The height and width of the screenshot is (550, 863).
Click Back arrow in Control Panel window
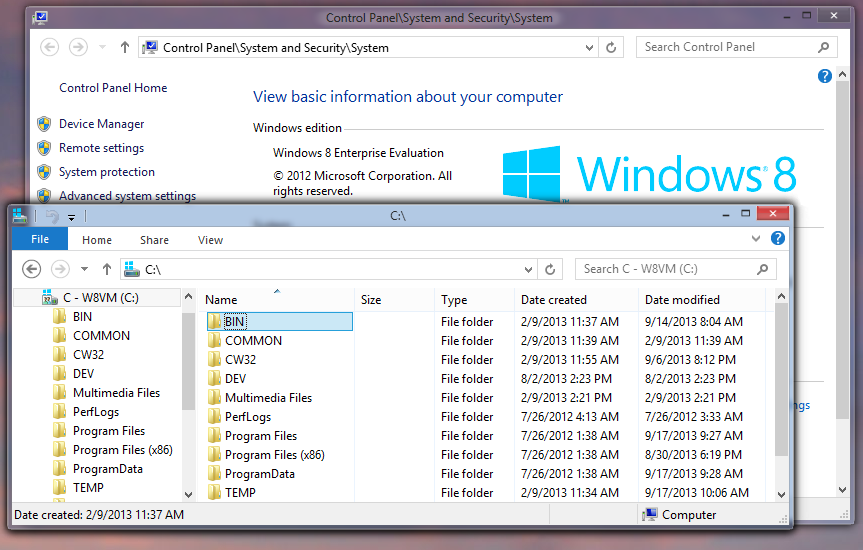point(50,47)
